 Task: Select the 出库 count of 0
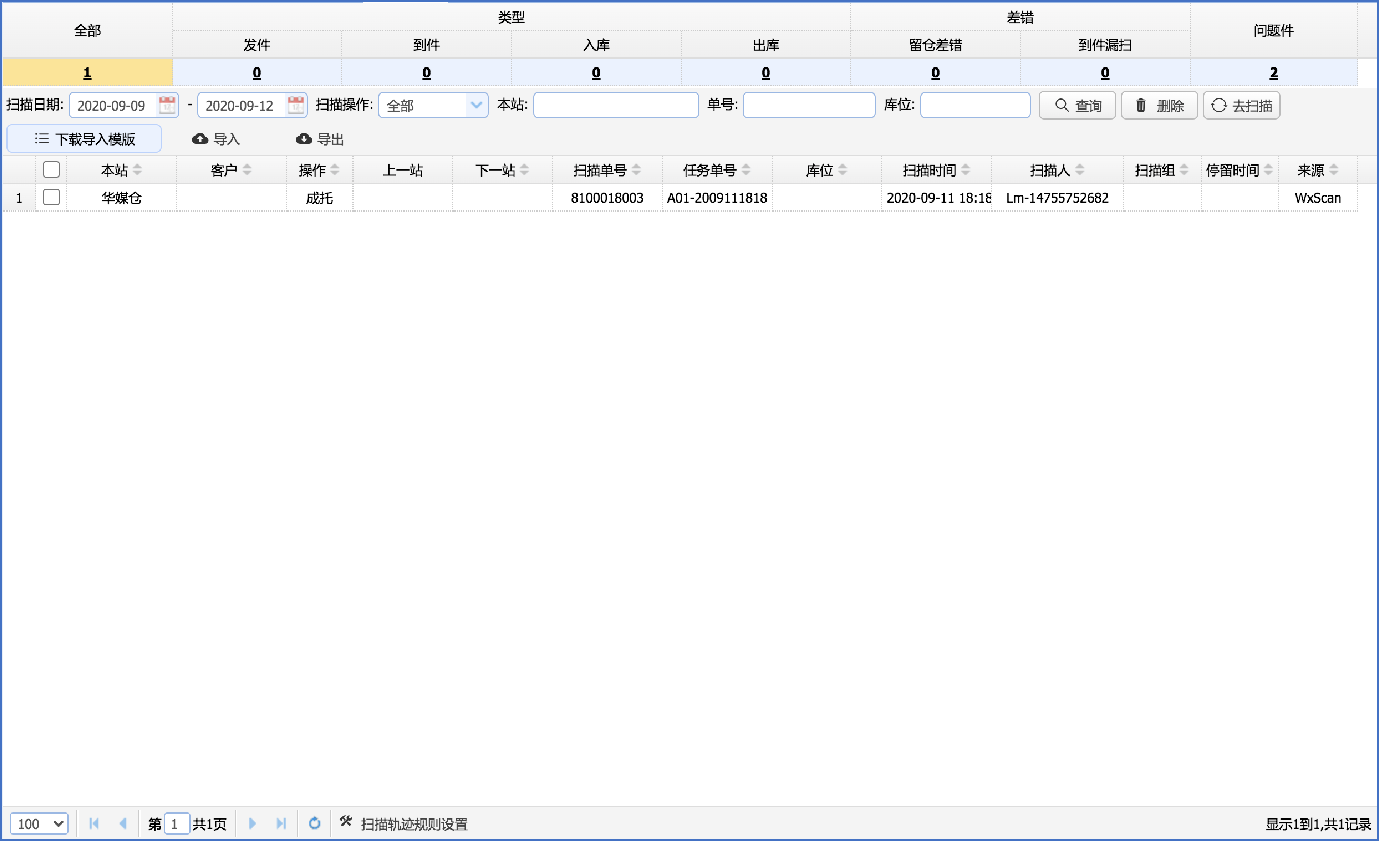point(766,73)
